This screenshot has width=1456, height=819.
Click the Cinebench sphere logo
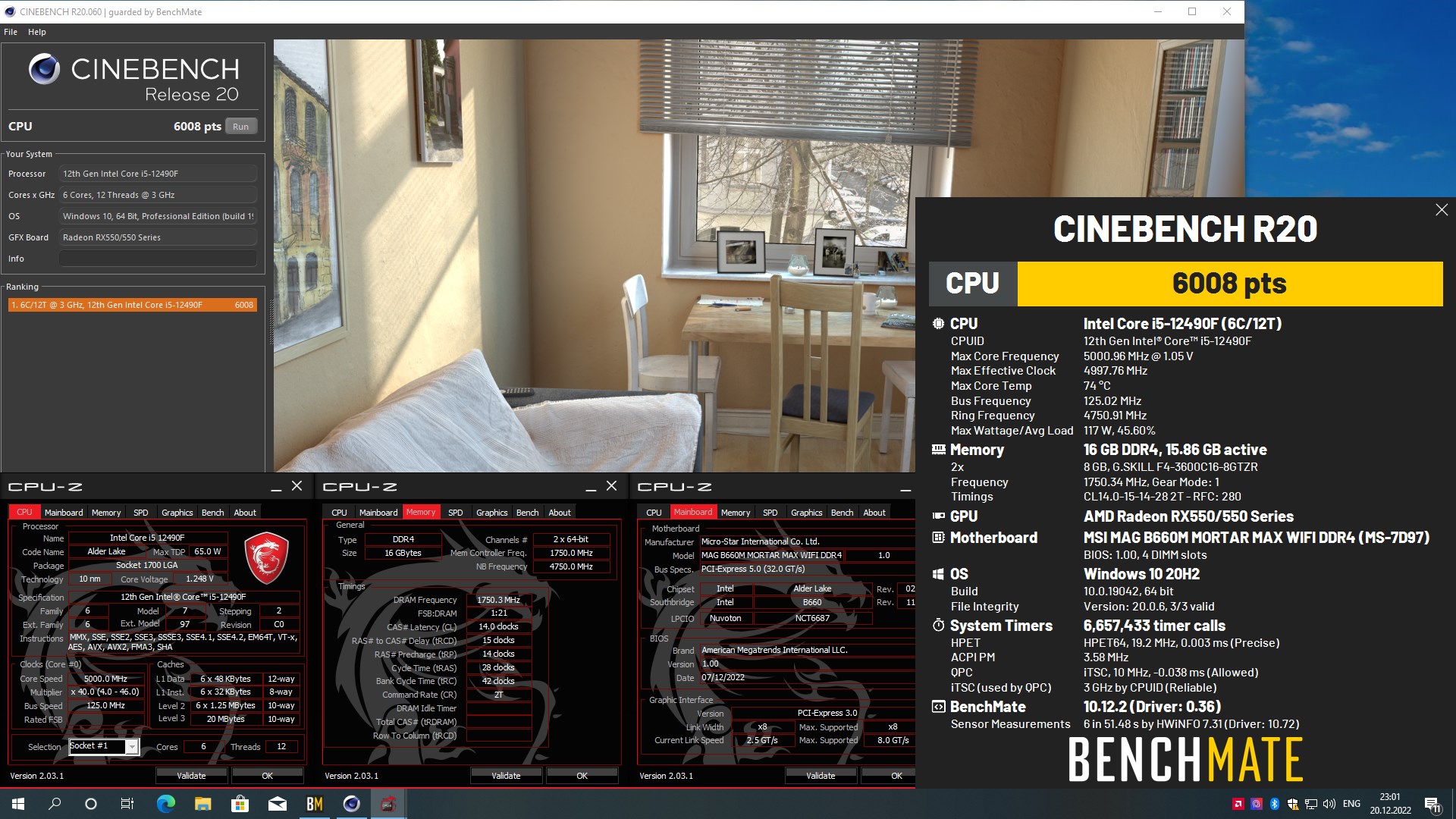click(x=44, y=69)
